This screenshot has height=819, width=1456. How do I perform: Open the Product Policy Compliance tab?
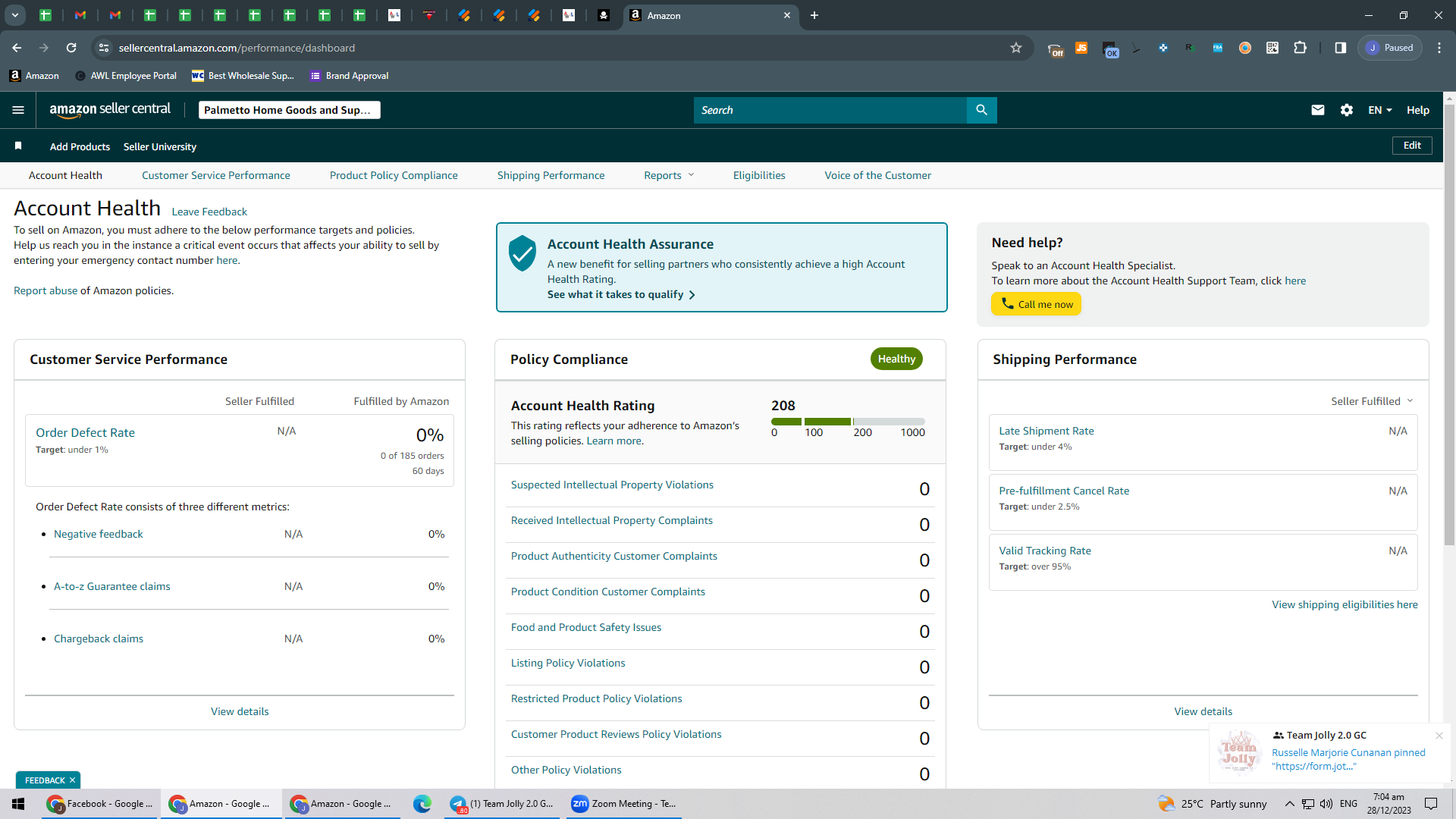[394, 175]
